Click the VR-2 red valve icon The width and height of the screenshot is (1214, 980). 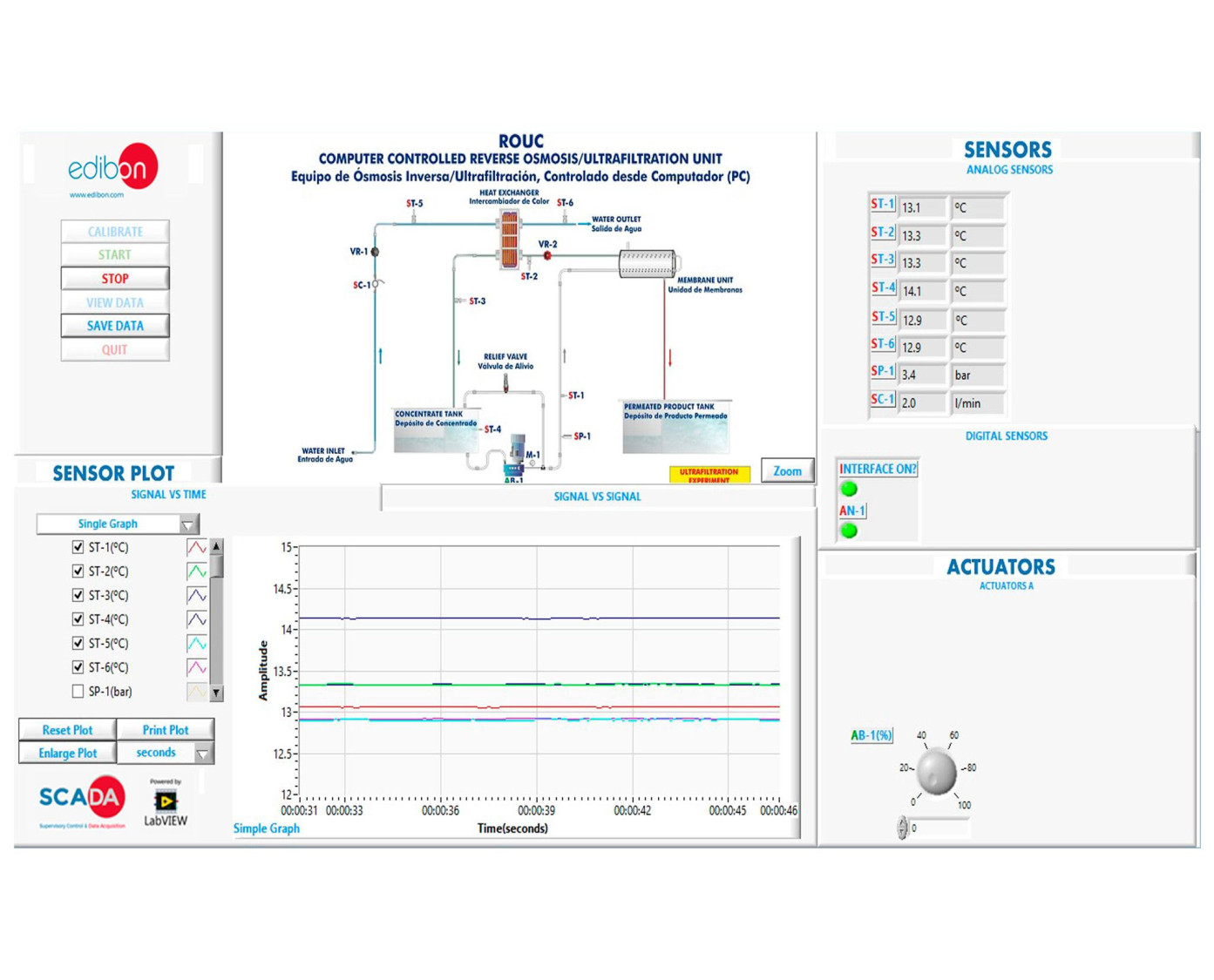point(547,256)
